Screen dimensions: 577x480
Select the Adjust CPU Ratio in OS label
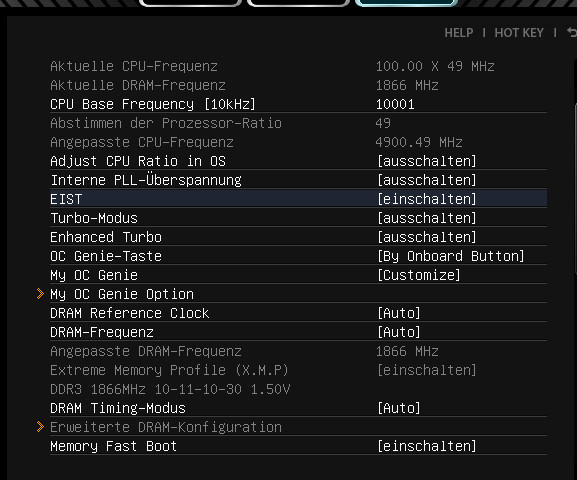coord(138,161)
